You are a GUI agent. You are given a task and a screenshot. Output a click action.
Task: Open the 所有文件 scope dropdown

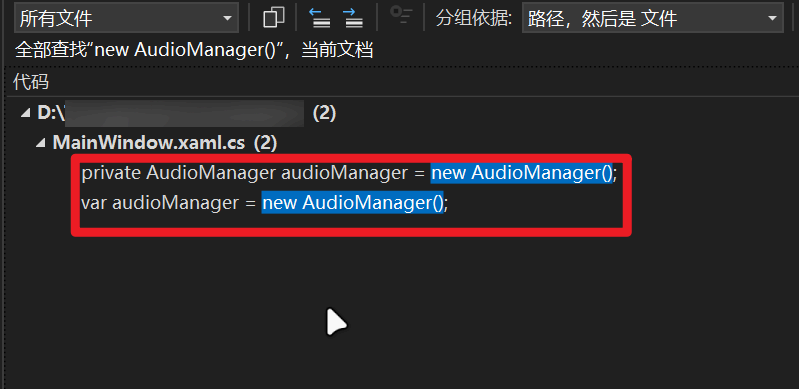coord(127,19)
